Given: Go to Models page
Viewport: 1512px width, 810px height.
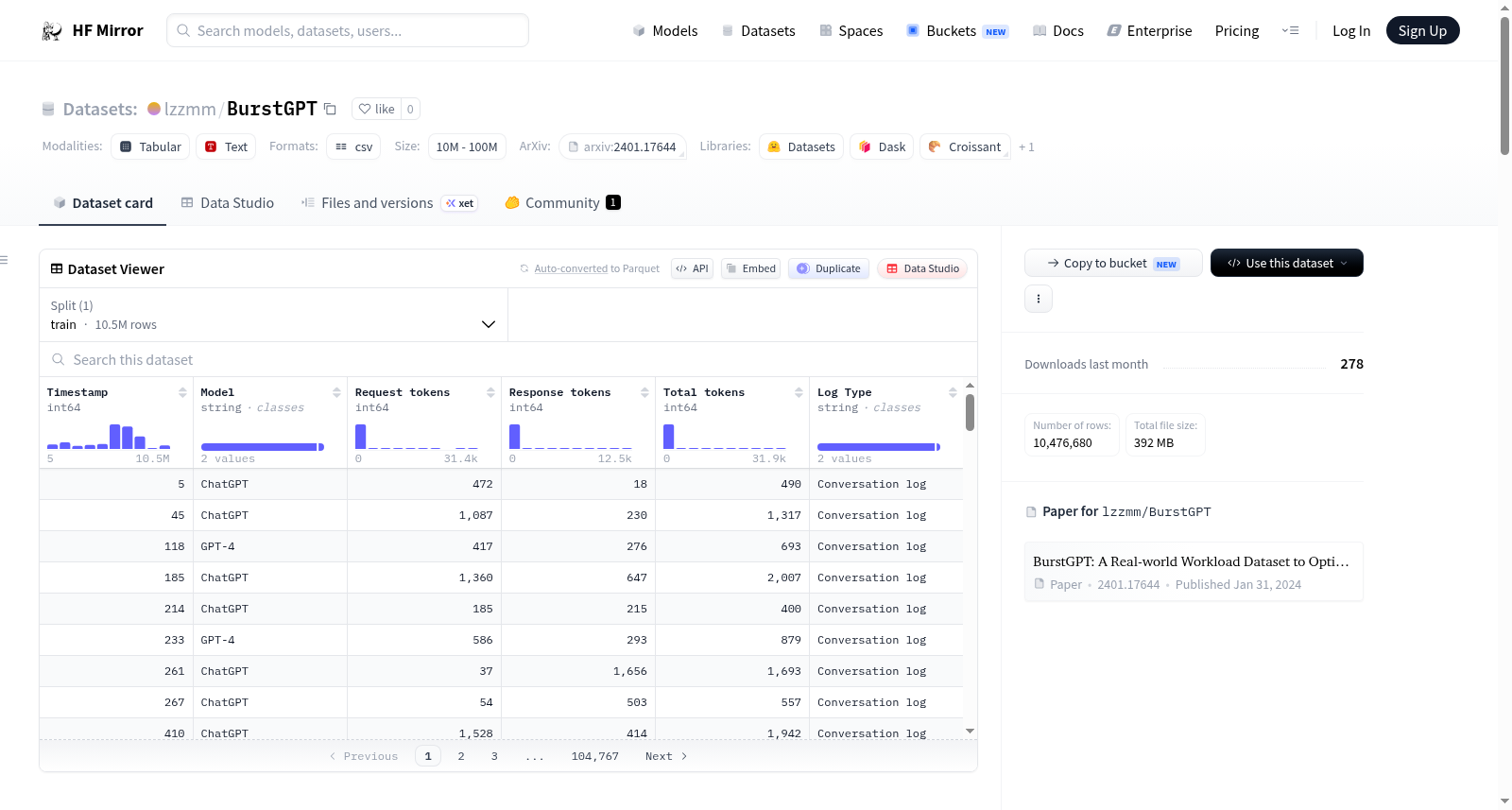Looking at the screenshot, I should click(665, 31).
